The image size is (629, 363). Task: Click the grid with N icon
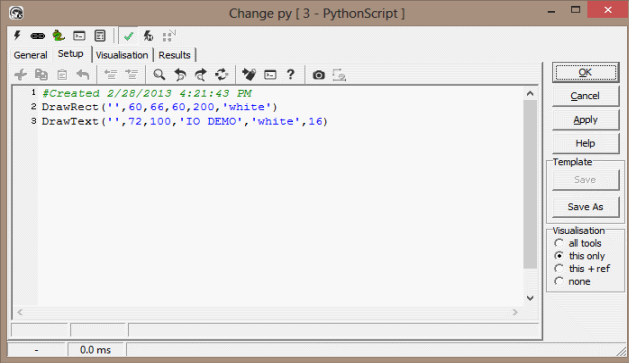click(x=169, y=36)
